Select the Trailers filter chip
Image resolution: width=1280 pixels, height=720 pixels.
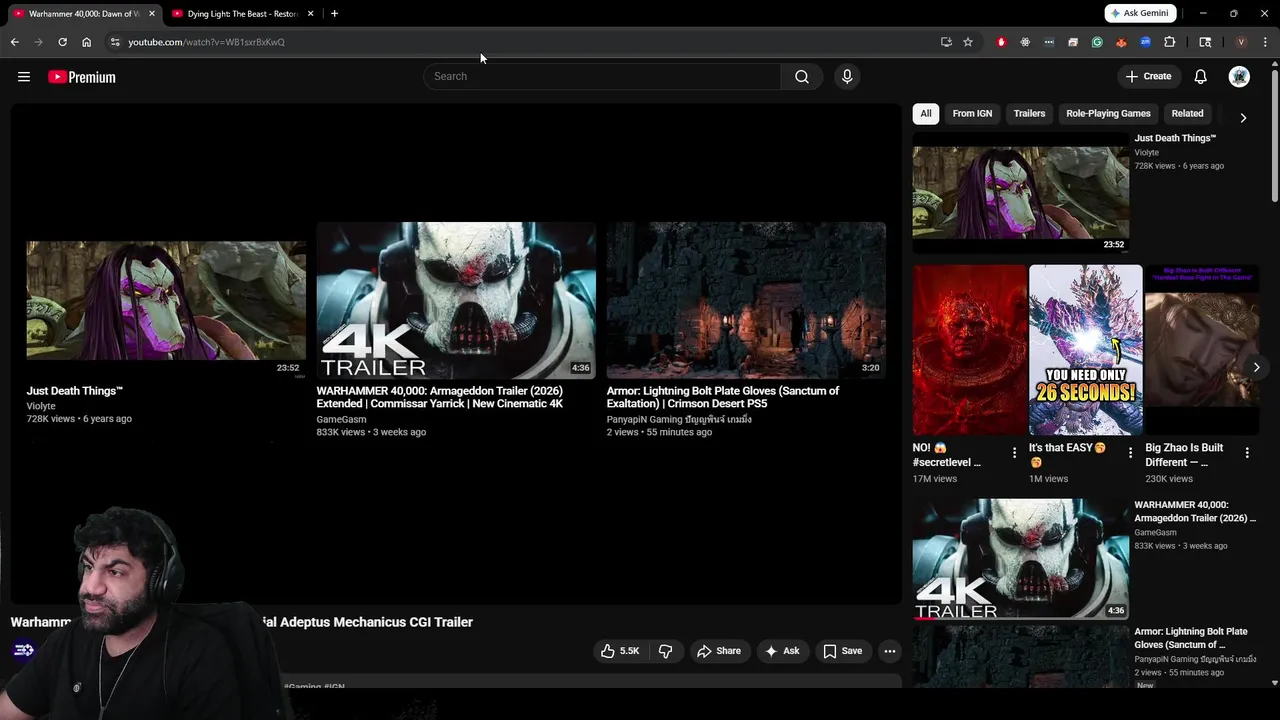click(1029, 114)
